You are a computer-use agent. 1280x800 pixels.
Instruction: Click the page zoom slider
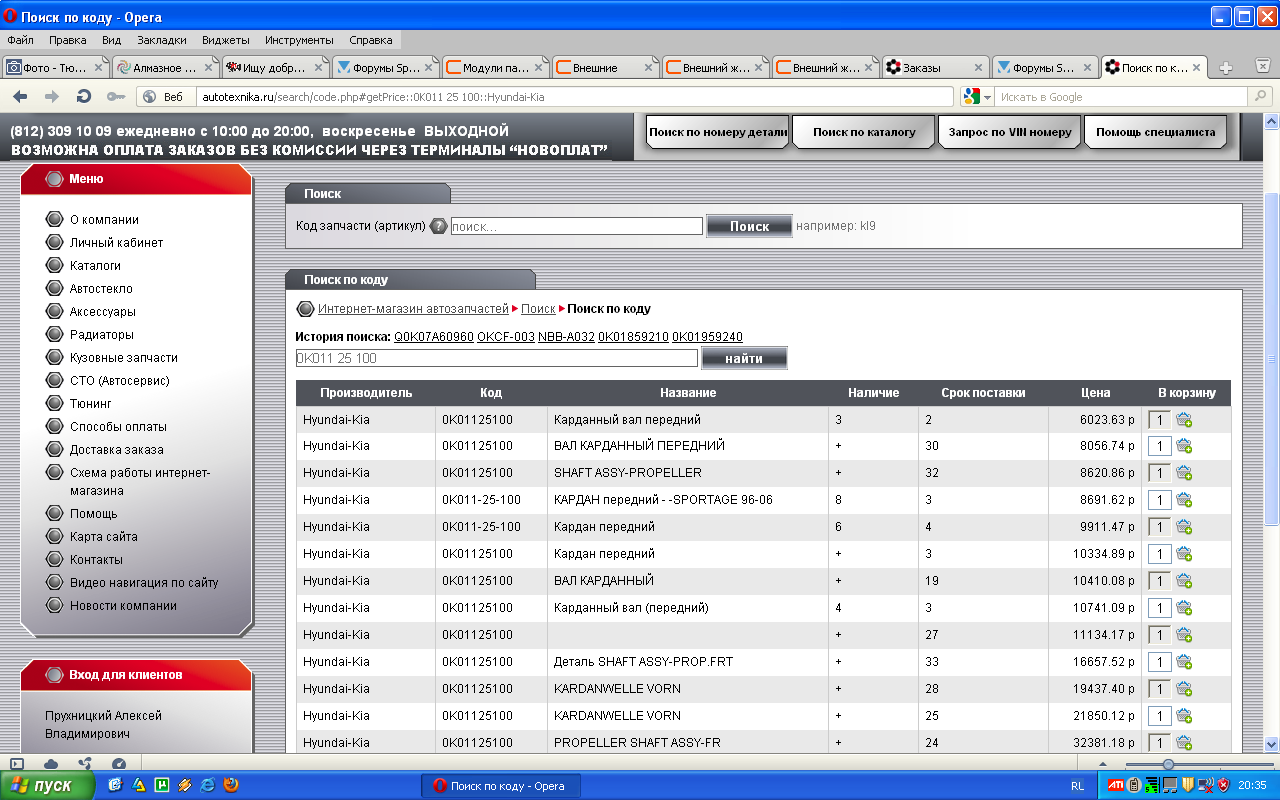pos(1167,764)
